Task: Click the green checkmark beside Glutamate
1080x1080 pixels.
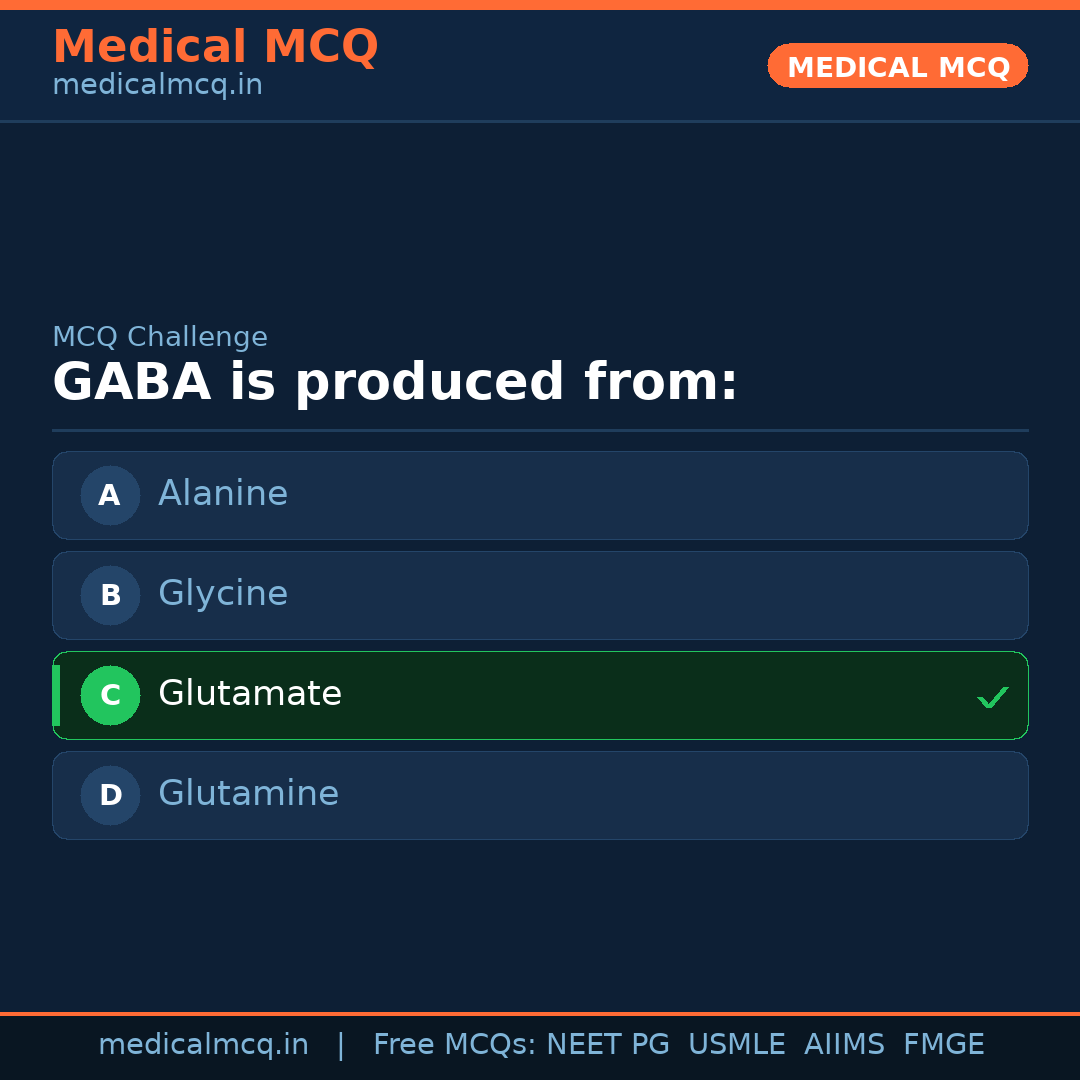Action: click(992, 697)
